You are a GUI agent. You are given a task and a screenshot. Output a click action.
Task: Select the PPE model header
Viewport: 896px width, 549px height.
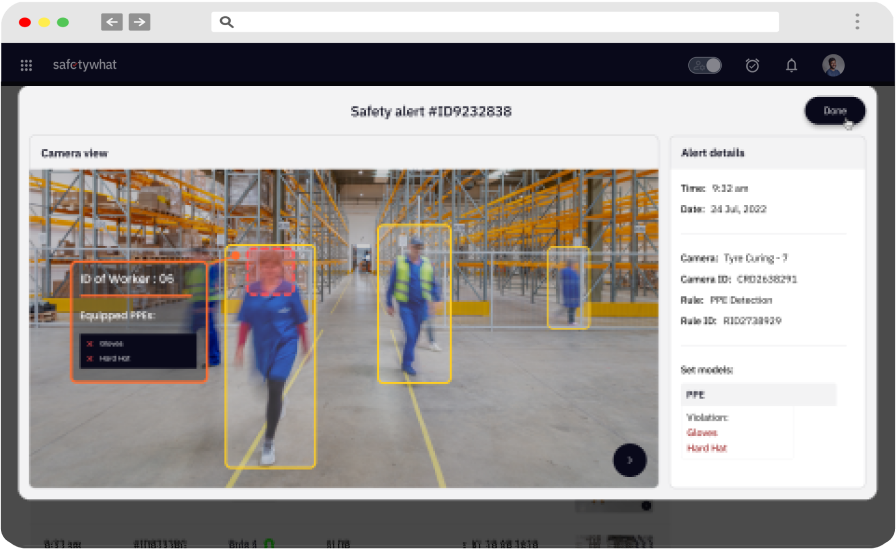point(758,394)
